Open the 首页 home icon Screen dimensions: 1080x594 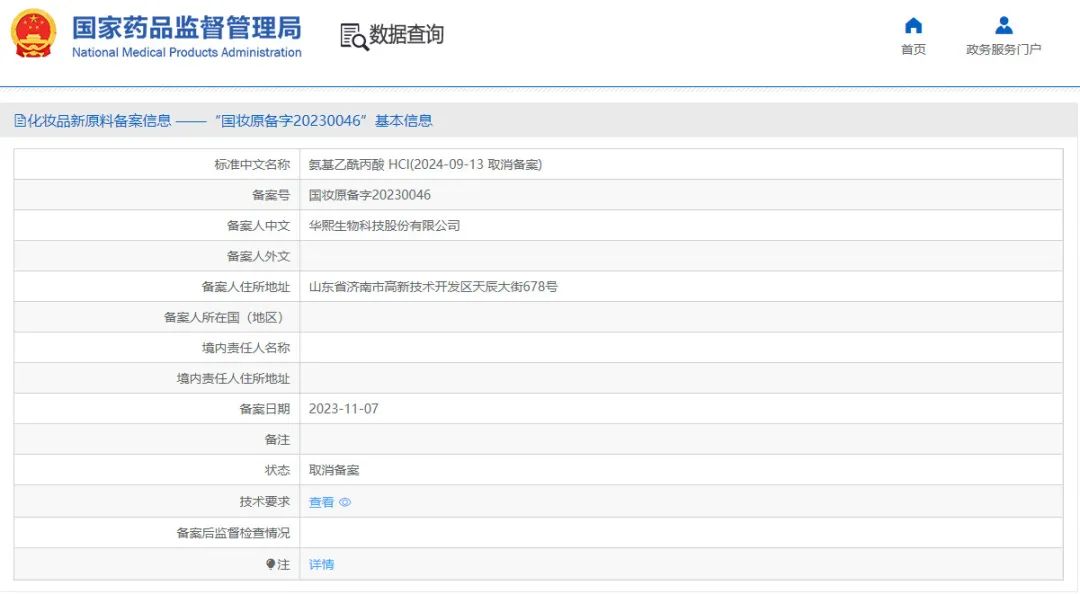tap(913, 26)
